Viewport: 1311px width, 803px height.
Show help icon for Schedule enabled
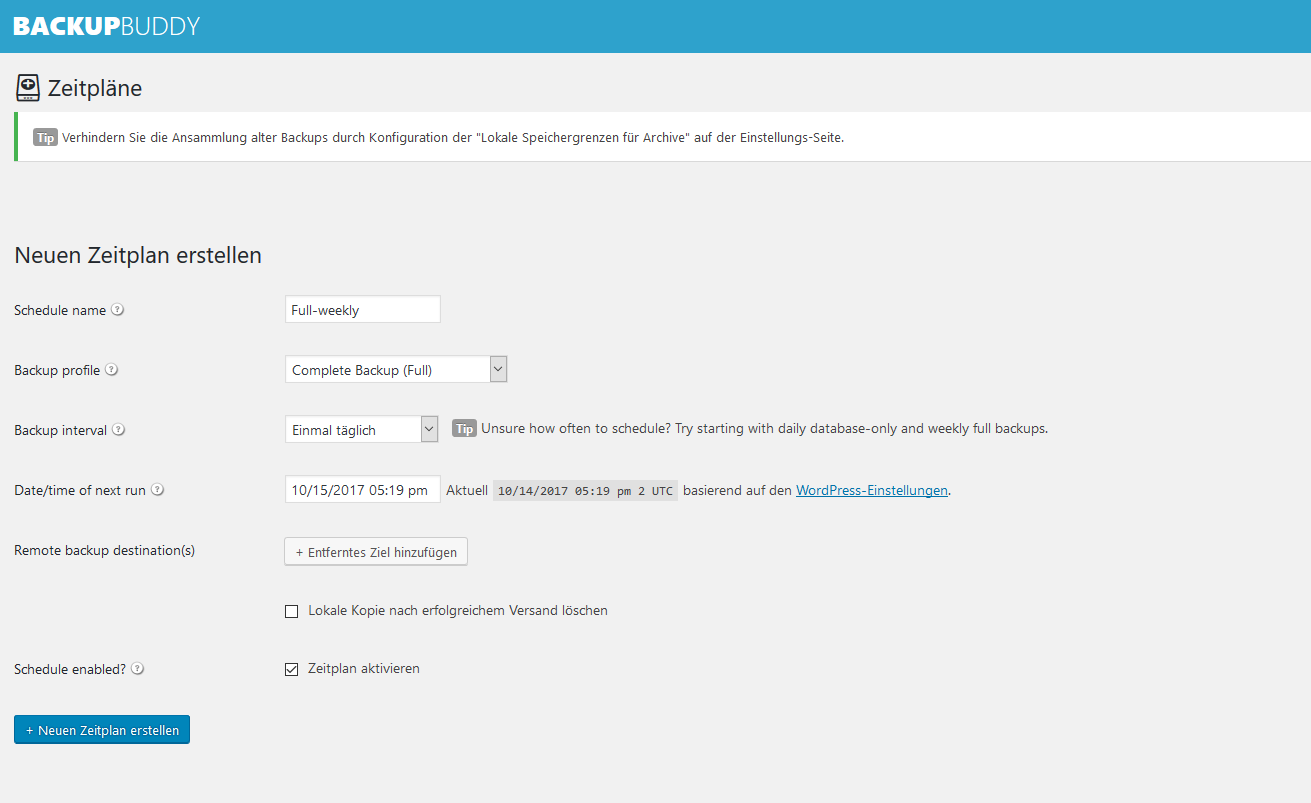(138, 669)
